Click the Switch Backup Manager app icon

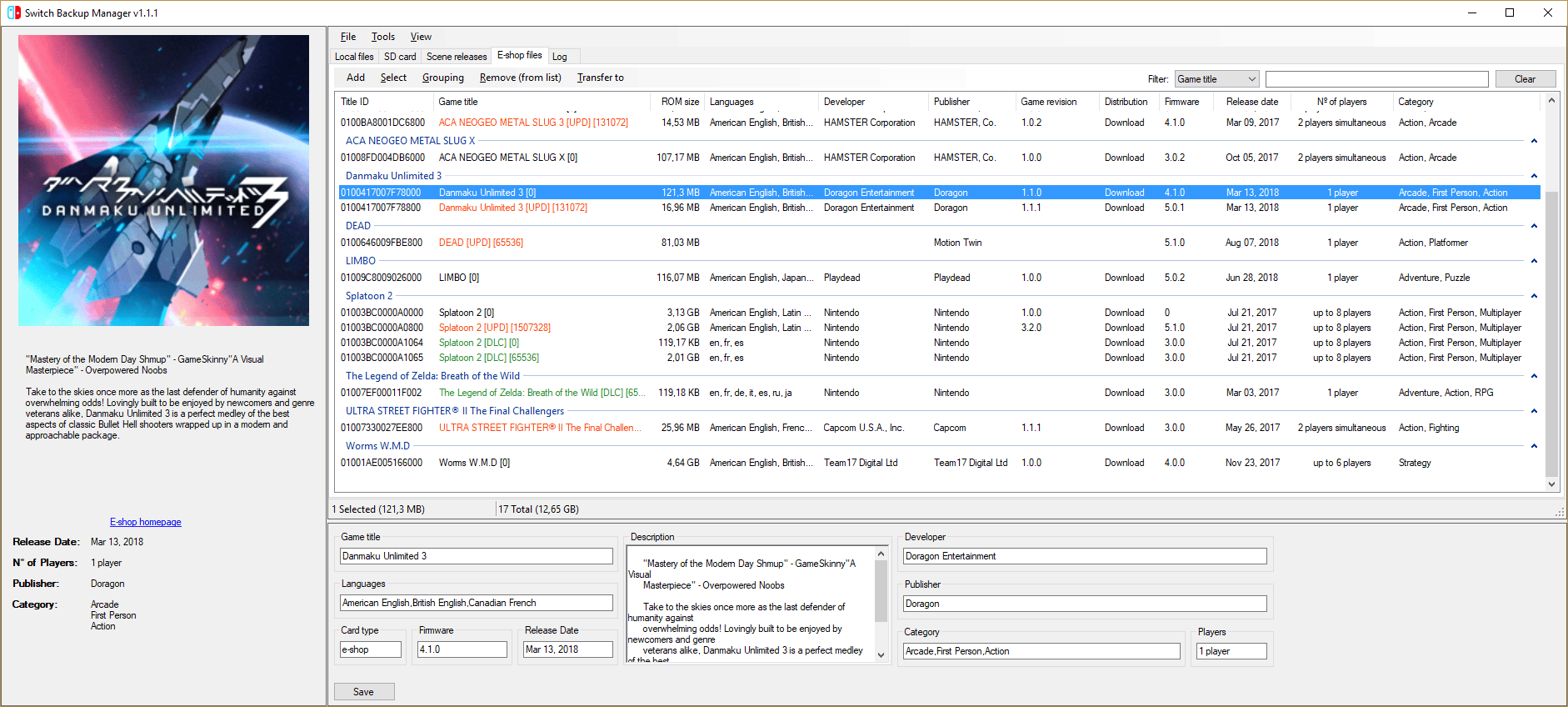13,13
